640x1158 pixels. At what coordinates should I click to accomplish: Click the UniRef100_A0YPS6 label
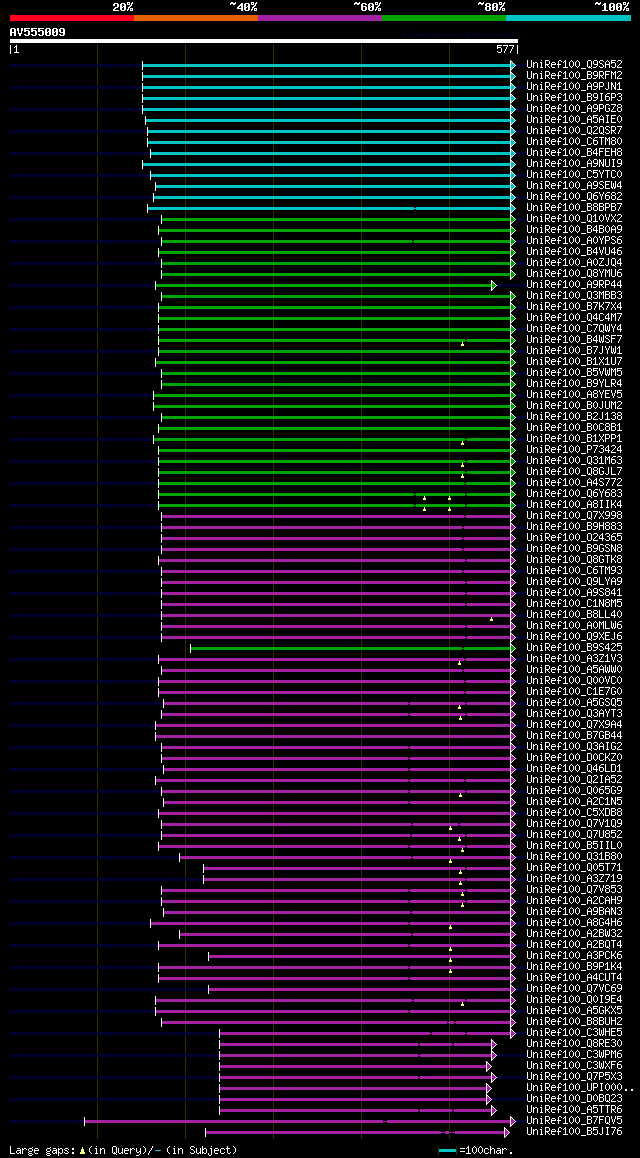coord(574,241)
